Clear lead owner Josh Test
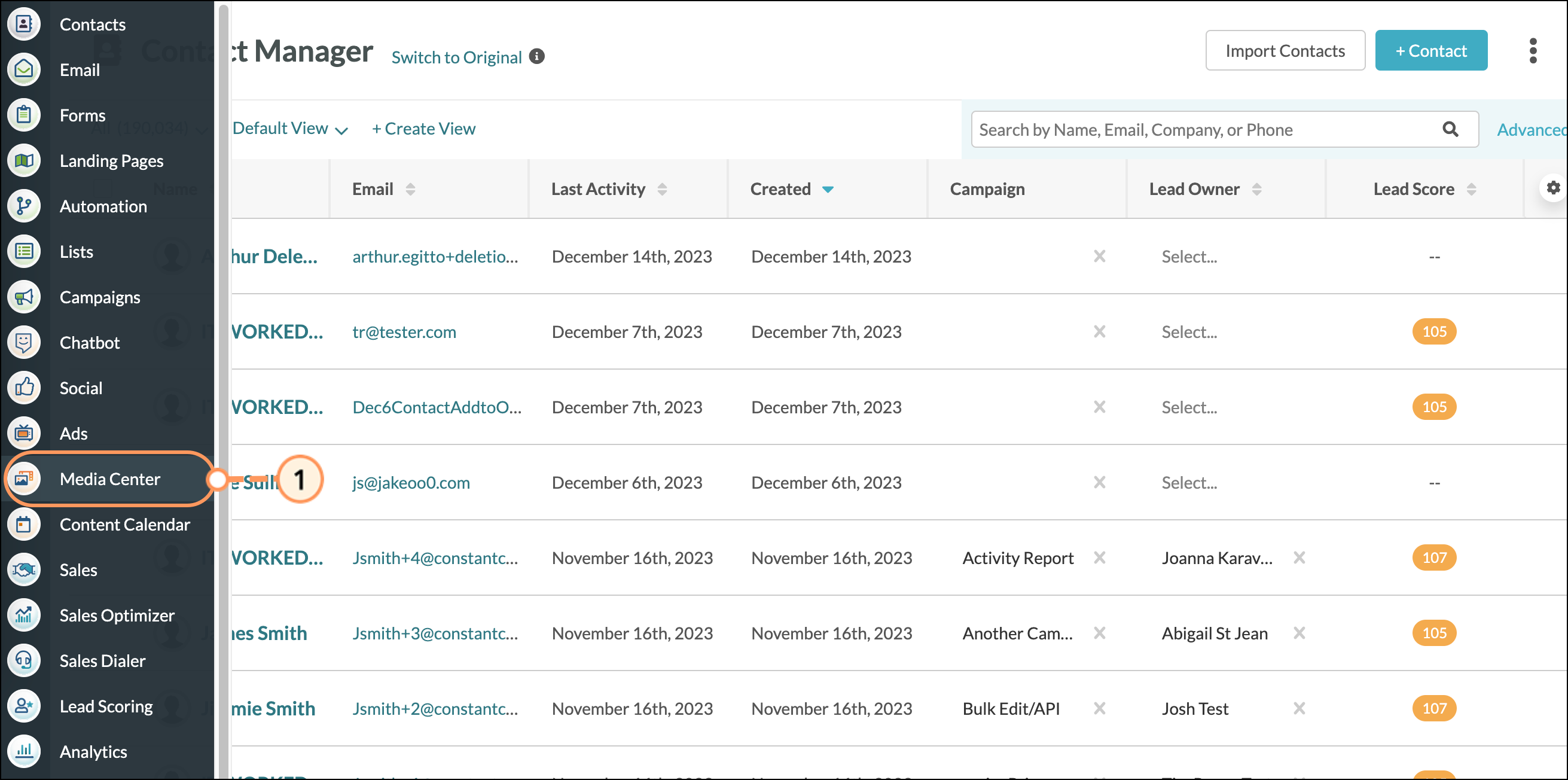 click(x=1299, y=709)
